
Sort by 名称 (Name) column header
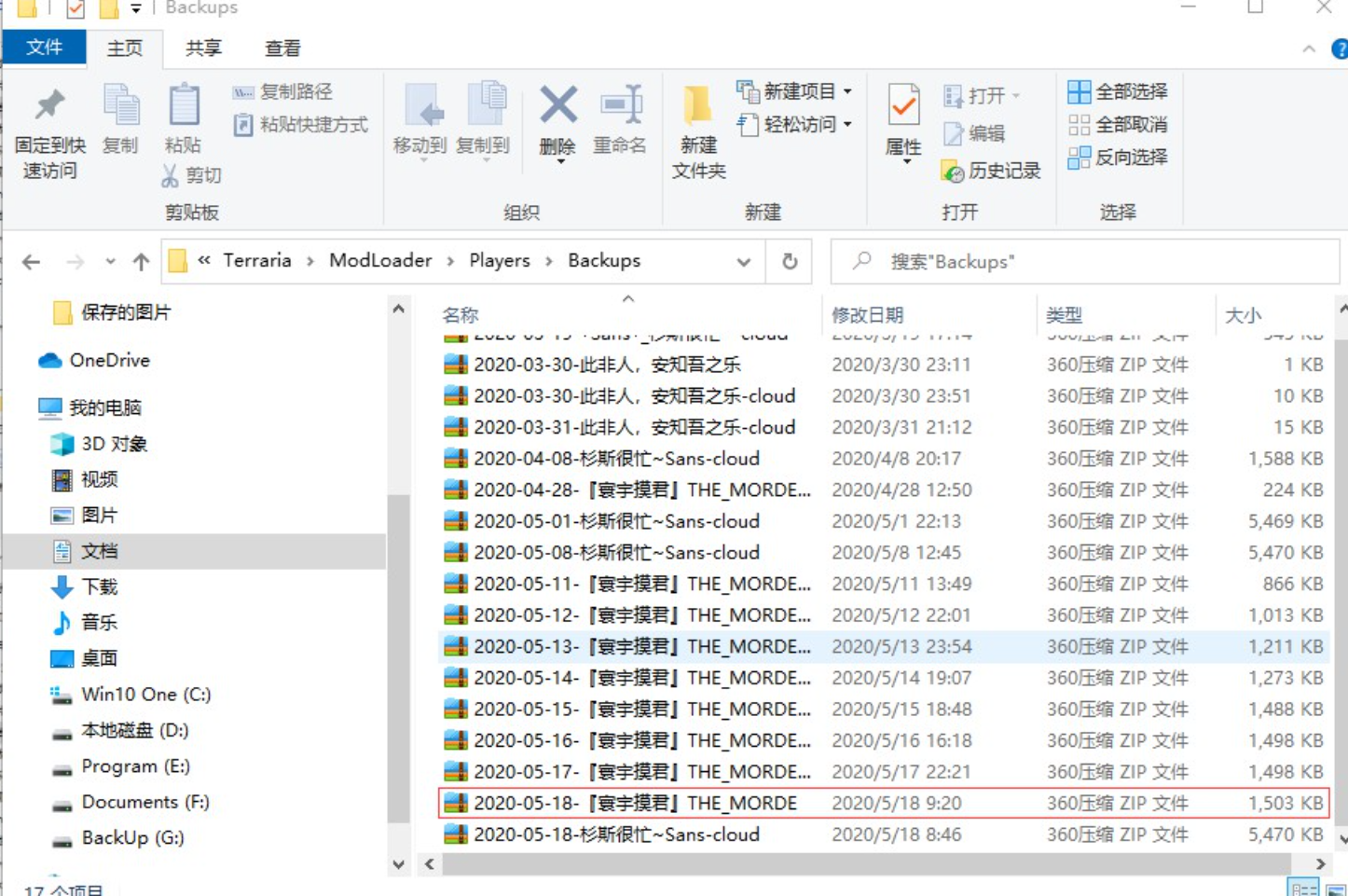click(461, 315)
